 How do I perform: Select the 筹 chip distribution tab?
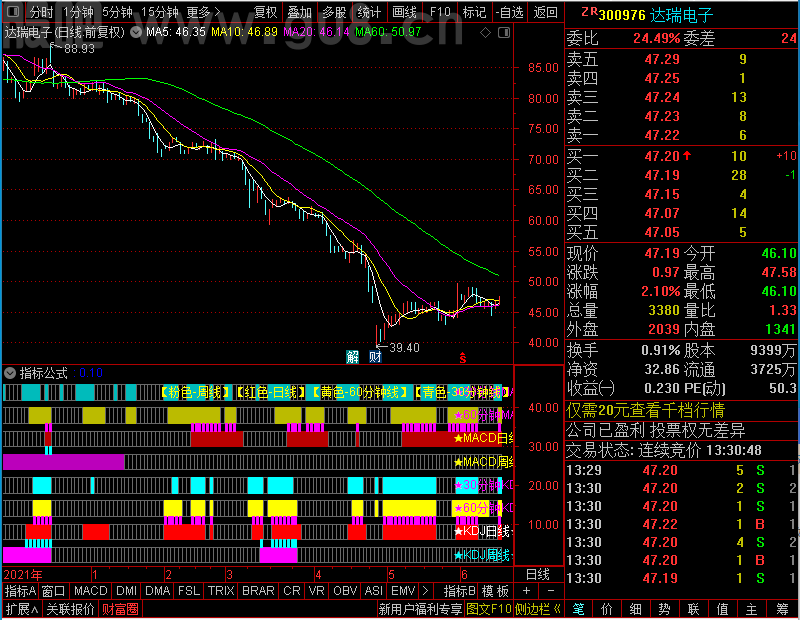click(x=783, y=609)
